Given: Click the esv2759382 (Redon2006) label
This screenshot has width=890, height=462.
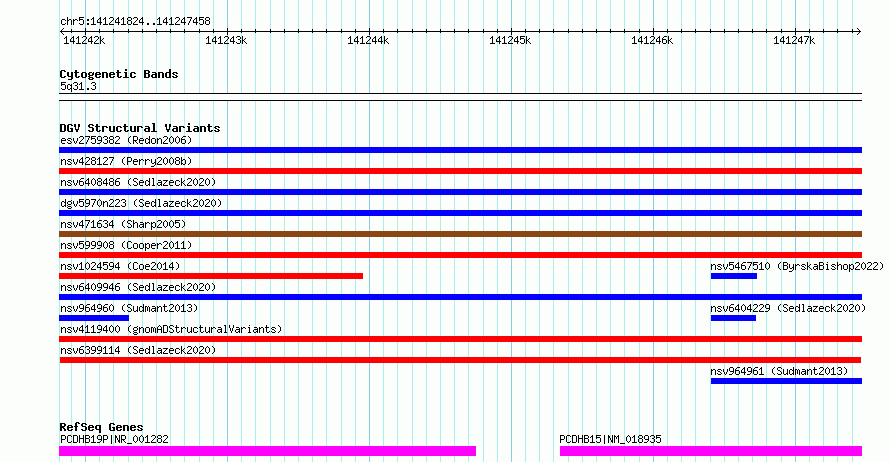Looking at the screenshot, I should pyautogui.click(x=126, y=140).
